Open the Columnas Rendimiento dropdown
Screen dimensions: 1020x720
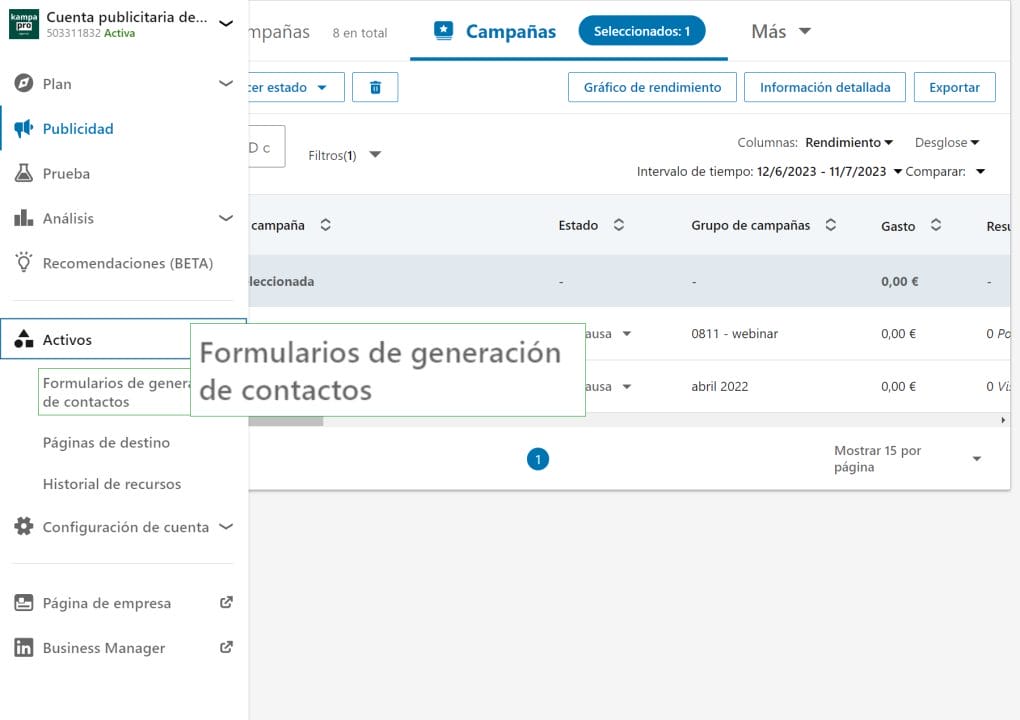pos(849,143)
